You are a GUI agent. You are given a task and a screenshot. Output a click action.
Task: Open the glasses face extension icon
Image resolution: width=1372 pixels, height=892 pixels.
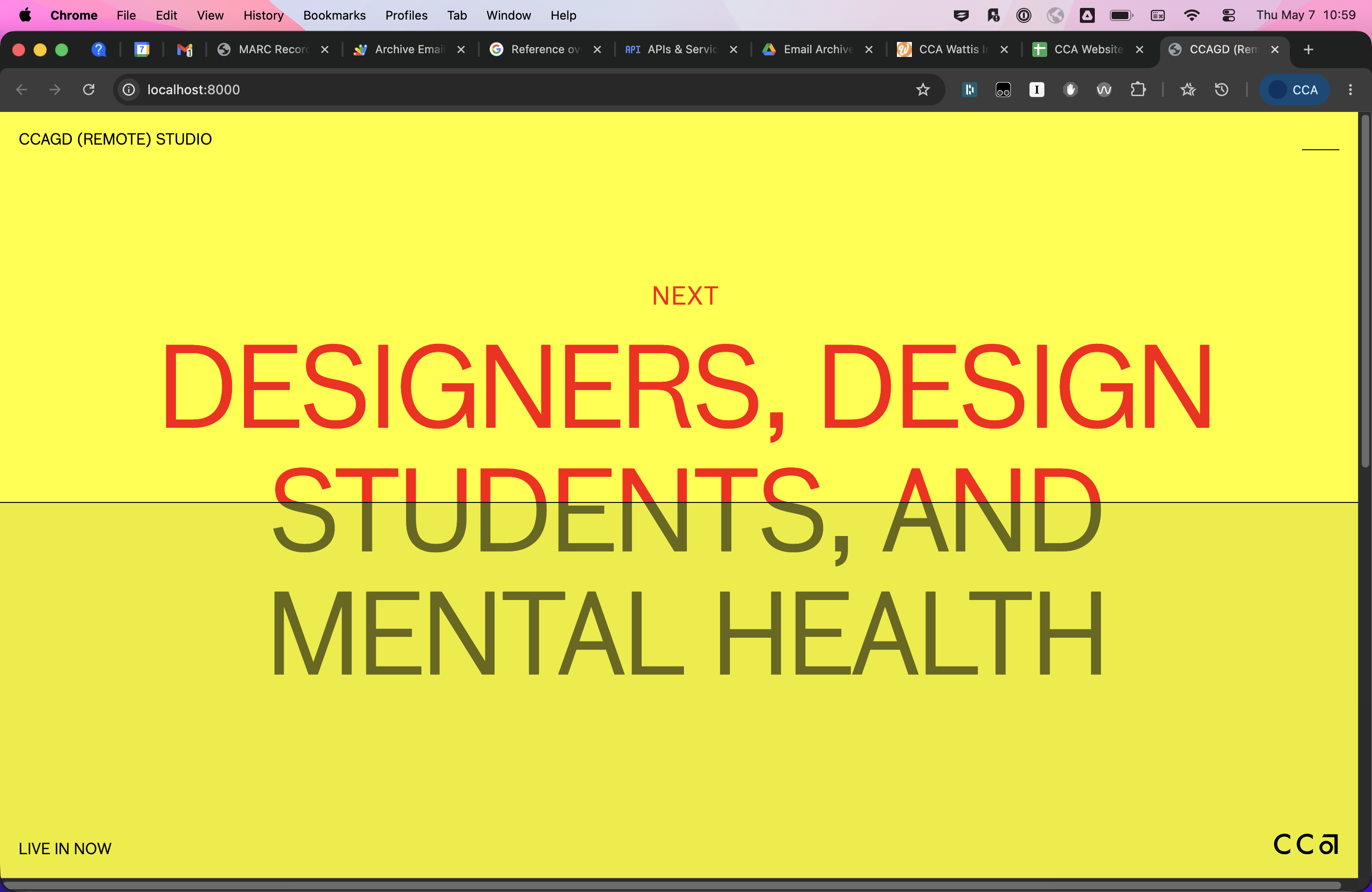[x=1003, y=90]
